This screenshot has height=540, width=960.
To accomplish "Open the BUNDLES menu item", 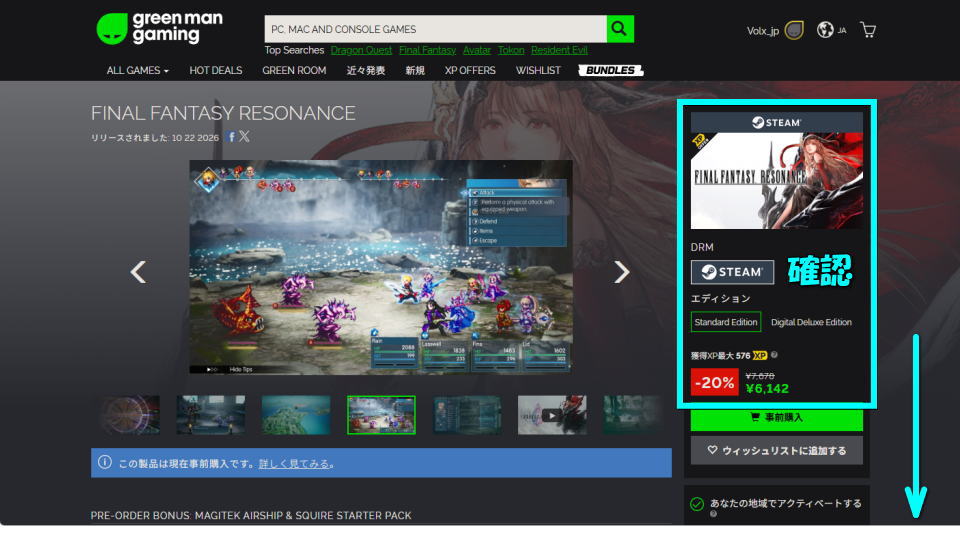I will click(610, 70).
